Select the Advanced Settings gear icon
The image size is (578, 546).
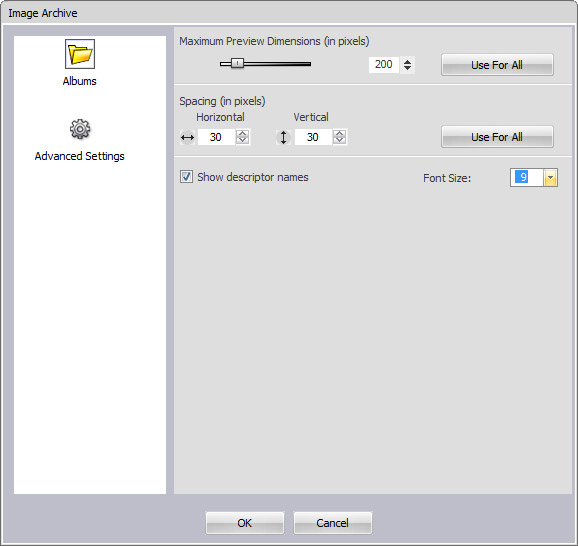80,129
